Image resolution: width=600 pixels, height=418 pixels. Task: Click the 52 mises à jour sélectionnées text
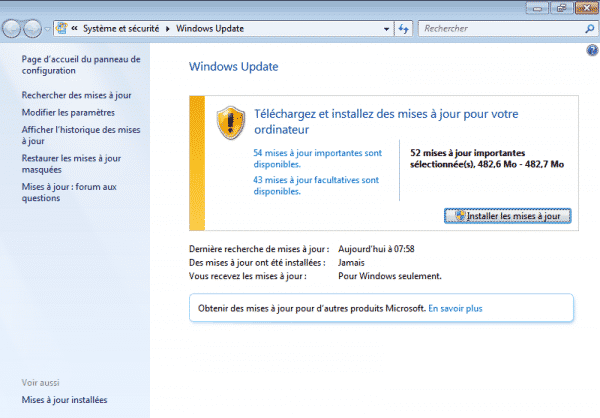point(487,158)
